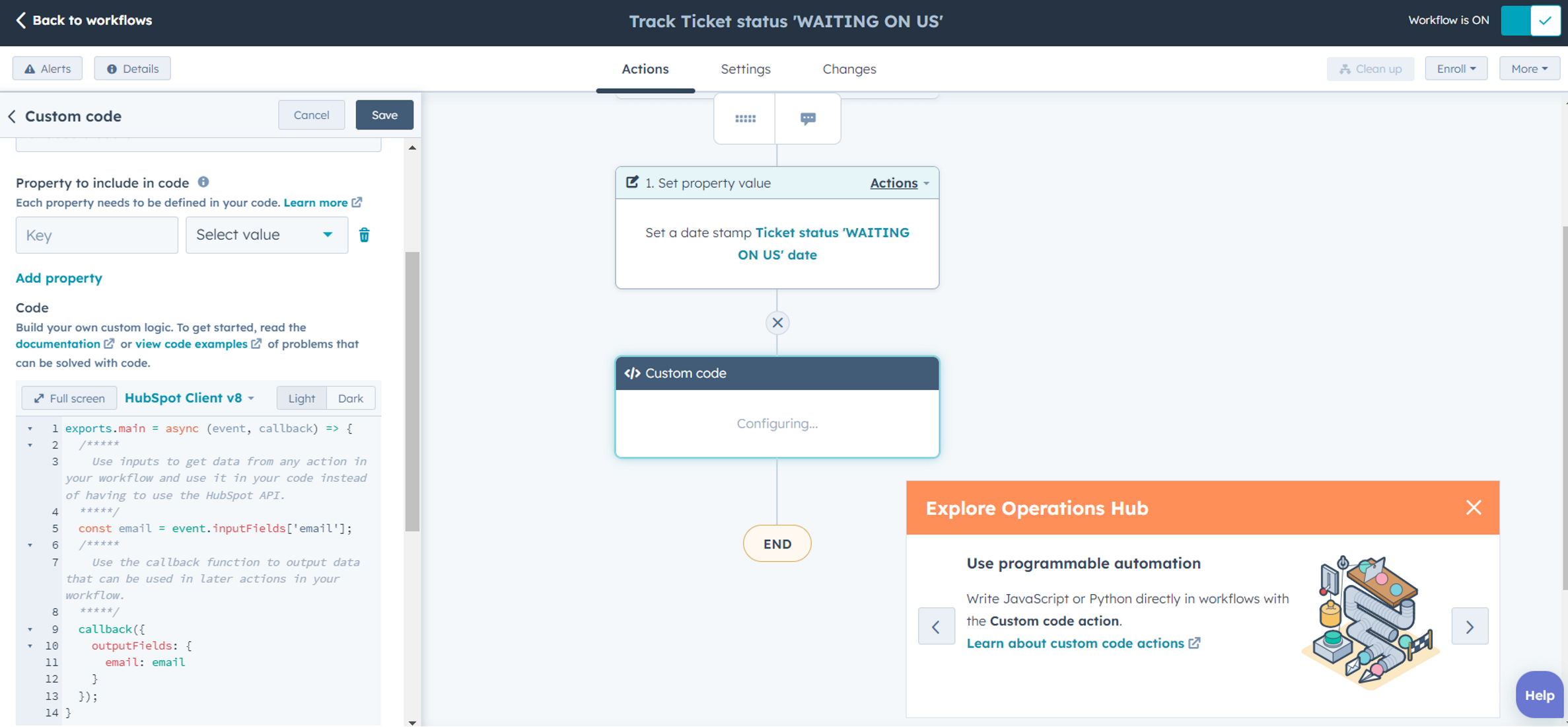Click the Key input field
Viewport: 1568px width, 727px height.
(x=97, y=235)
